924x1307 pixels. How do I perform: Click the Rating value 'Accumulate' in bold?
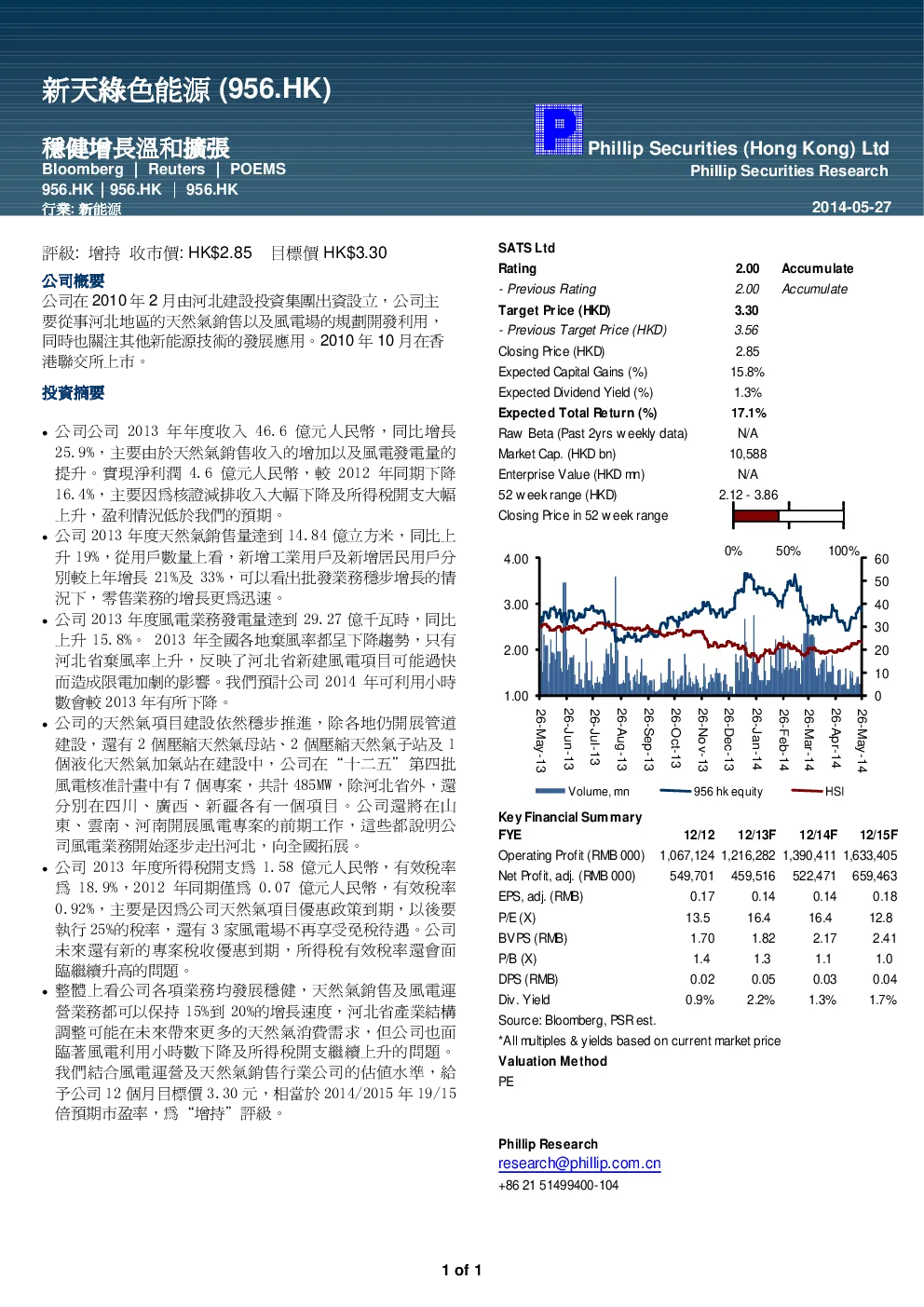tap(817, 268)
